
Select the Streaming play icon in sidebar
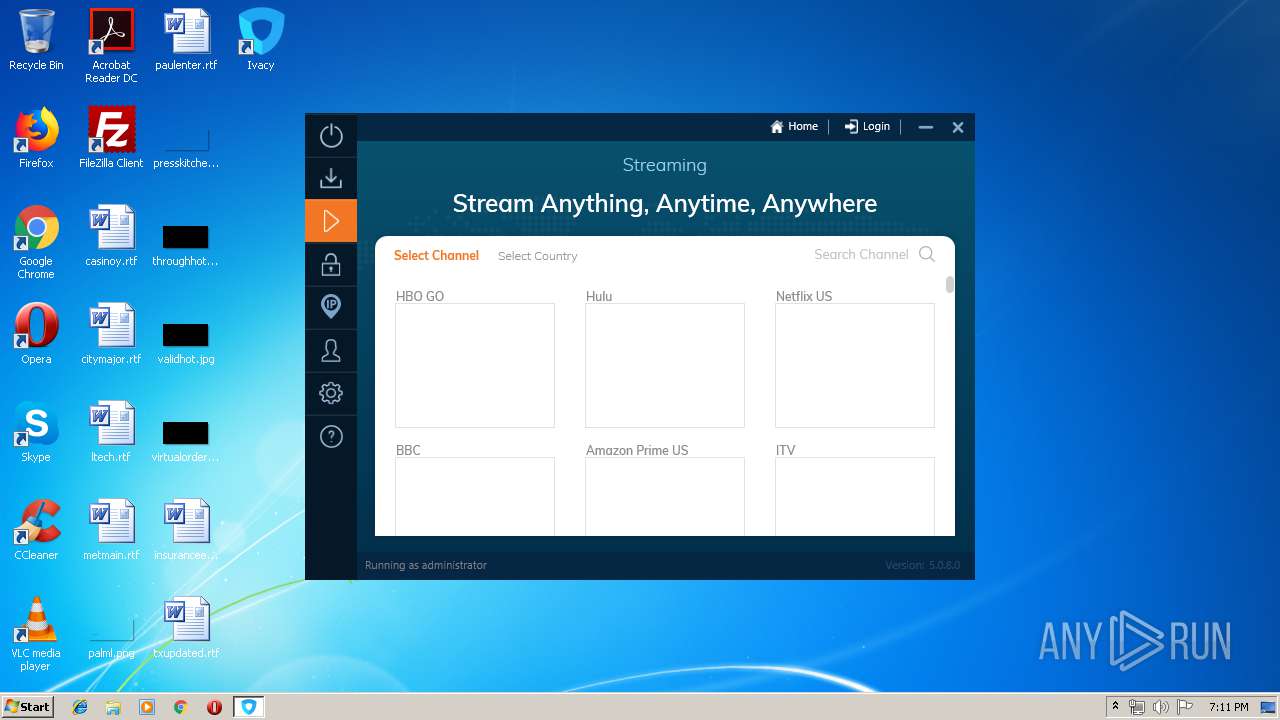tap(331, 221)
